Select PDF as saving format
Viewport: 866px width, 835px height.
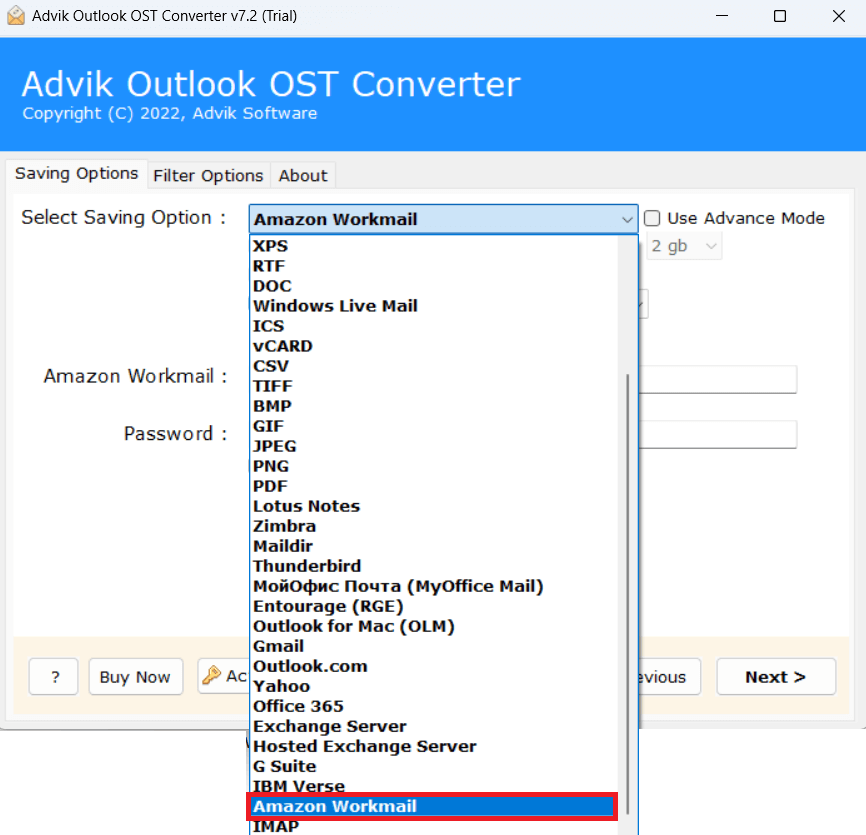click(x=434, y=486)
